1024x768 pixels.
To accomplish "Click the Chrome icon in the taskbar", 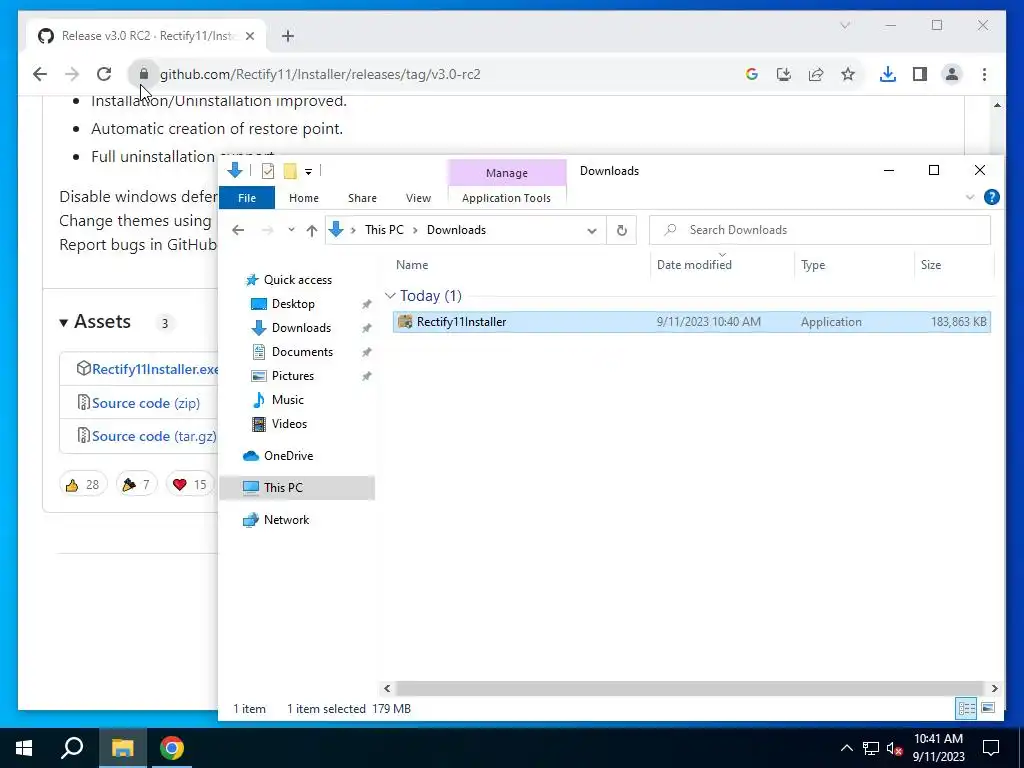I will [x=172, y=748].
